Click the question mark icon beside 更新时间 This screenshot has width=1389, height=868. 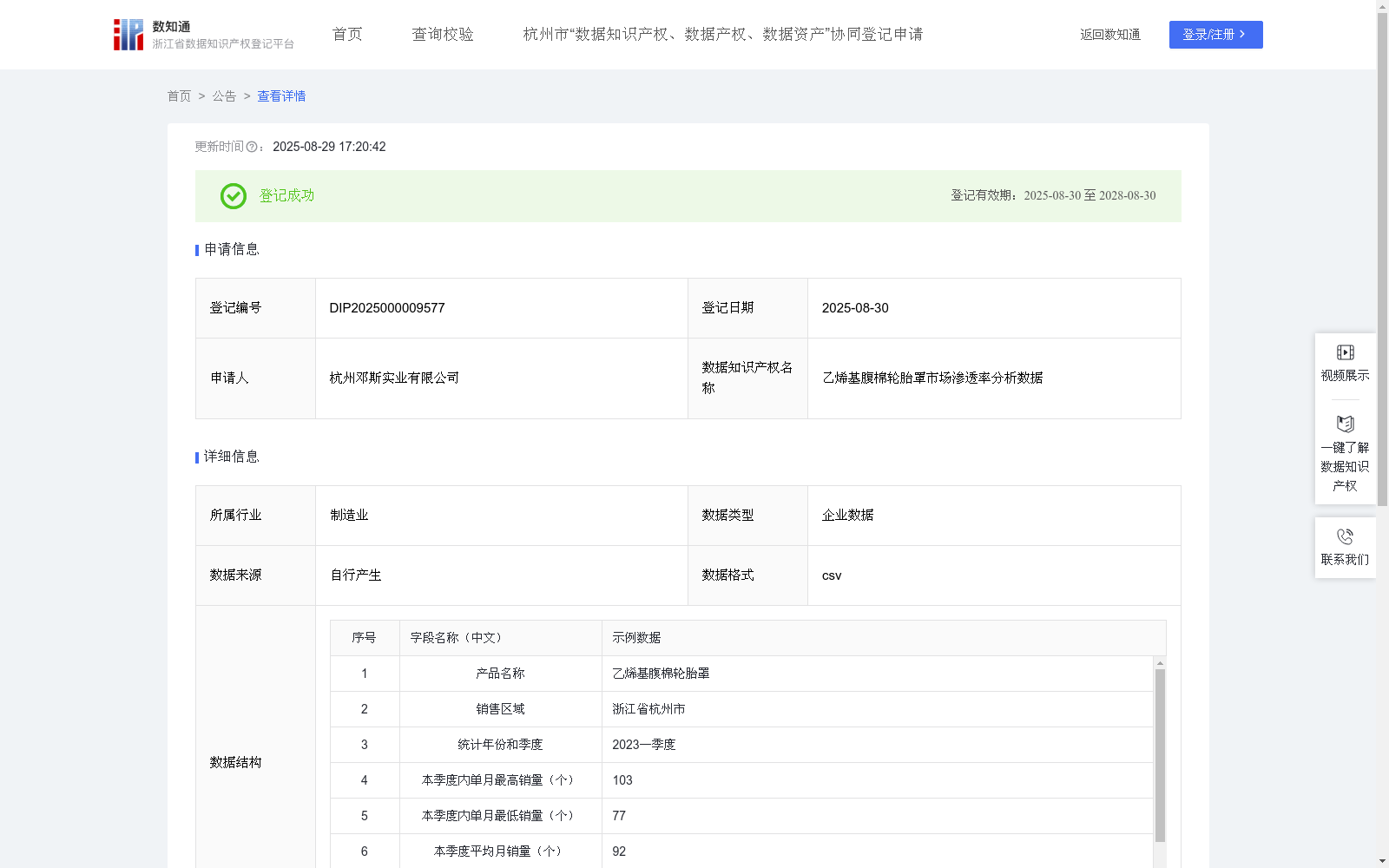[252, 147]
